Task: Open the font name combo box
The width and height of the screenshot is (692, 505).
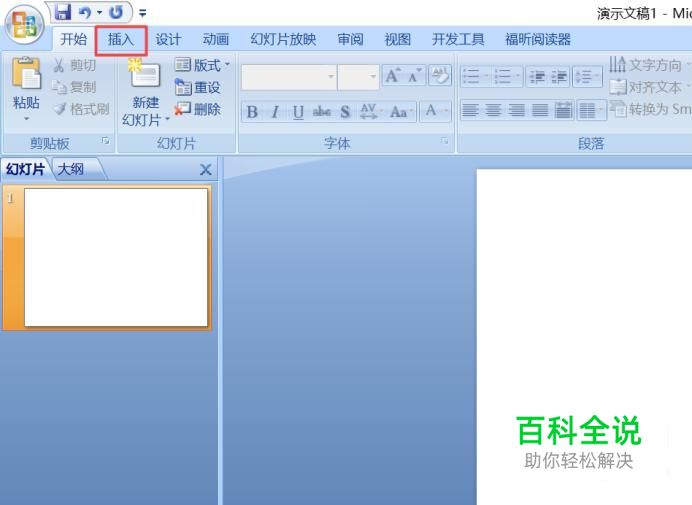Action: (x=289, y=77)
